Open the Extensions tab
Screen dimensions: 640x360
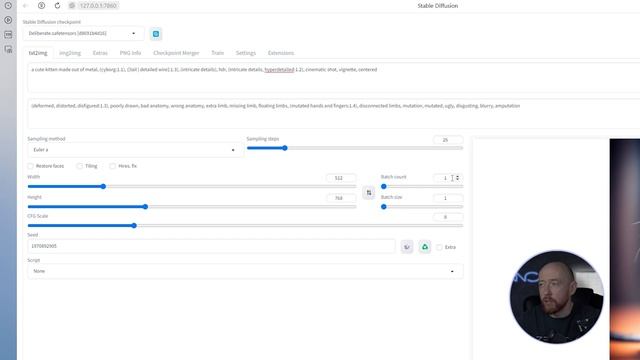(x=281, y=53)
